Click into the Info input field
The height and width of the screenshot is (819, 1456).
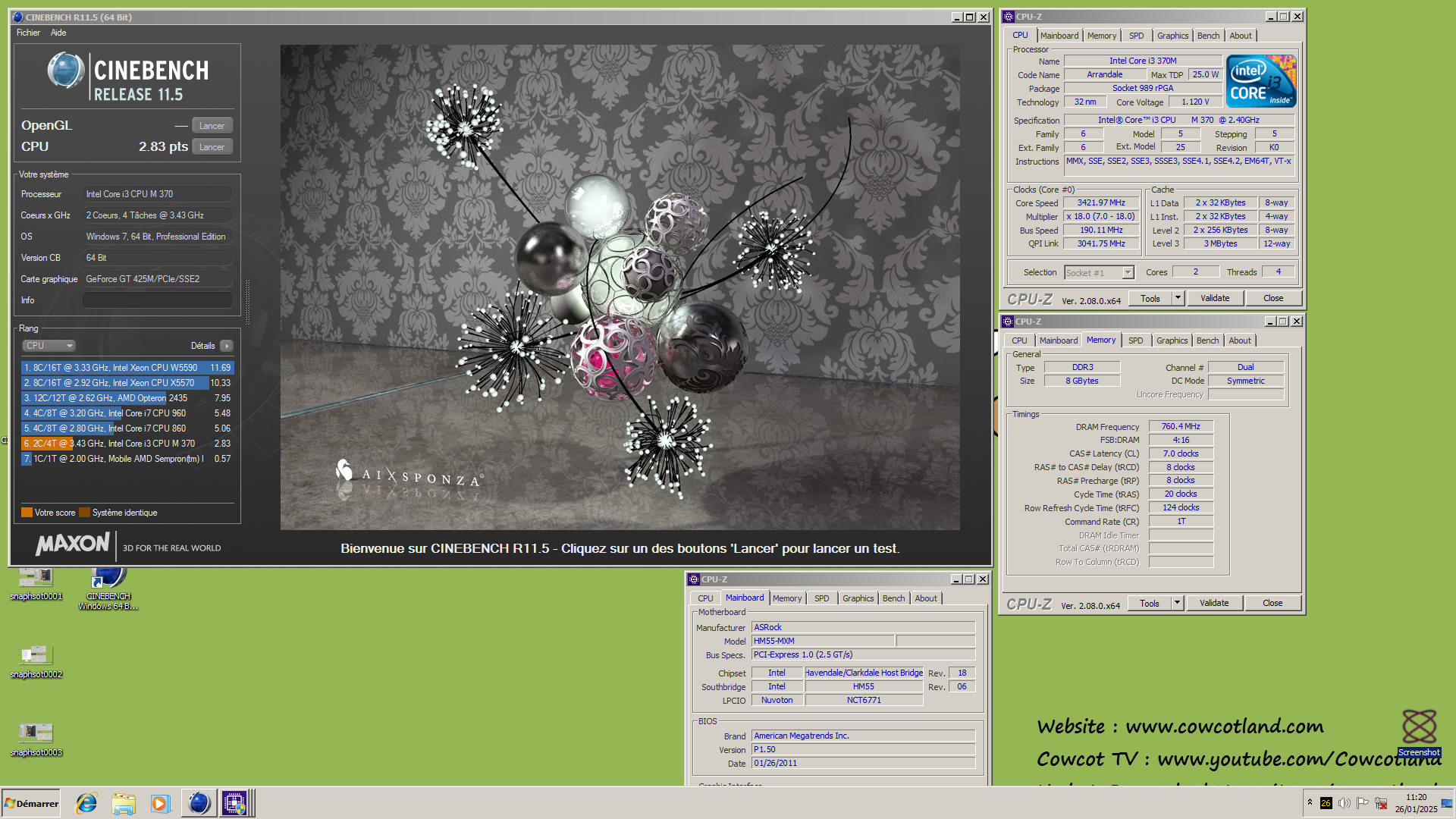157,300
